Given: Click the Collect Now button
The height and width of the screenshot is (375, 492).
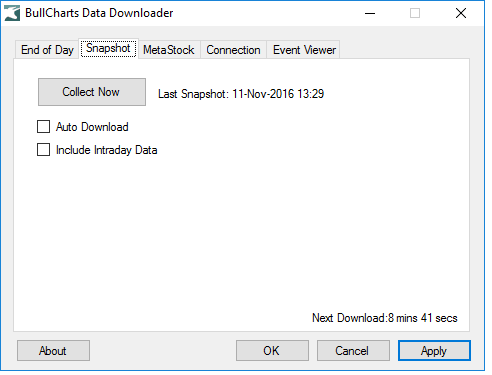Looking at the screenshot, I should click(x=92, y=92).
